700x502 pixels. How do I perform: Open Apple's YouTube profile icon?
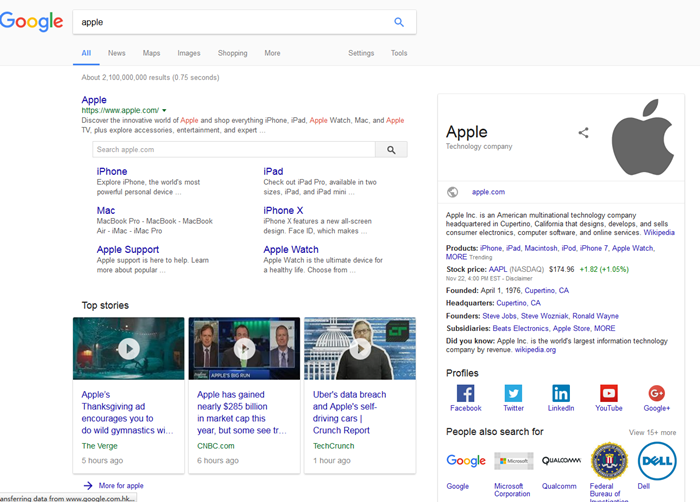coord(609,394)
